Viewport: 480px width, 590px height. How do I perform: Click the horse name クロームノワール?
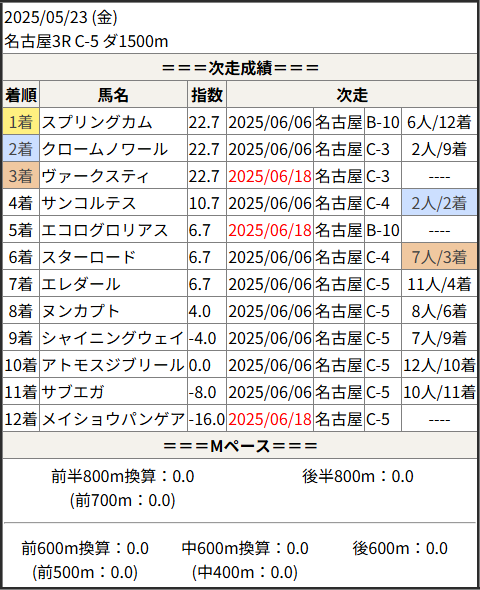pyautogui.click(x=105, y=149)
